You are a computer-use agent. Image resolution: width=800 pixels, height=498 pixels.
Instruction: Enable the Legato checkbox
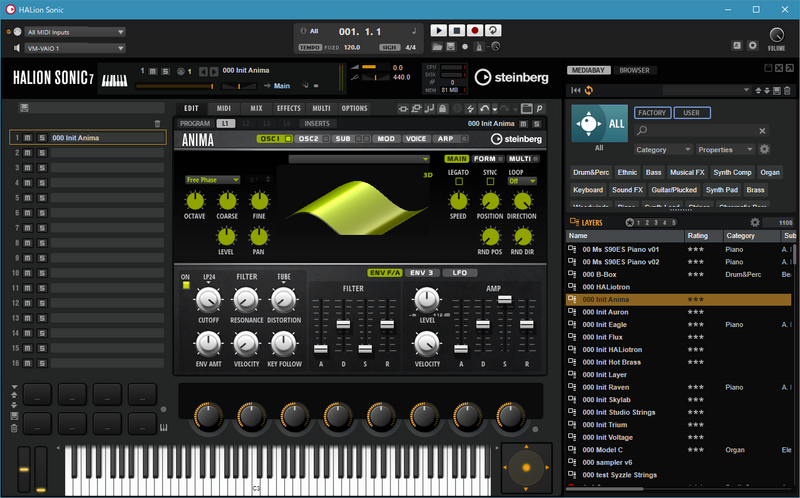pos(459,181)
